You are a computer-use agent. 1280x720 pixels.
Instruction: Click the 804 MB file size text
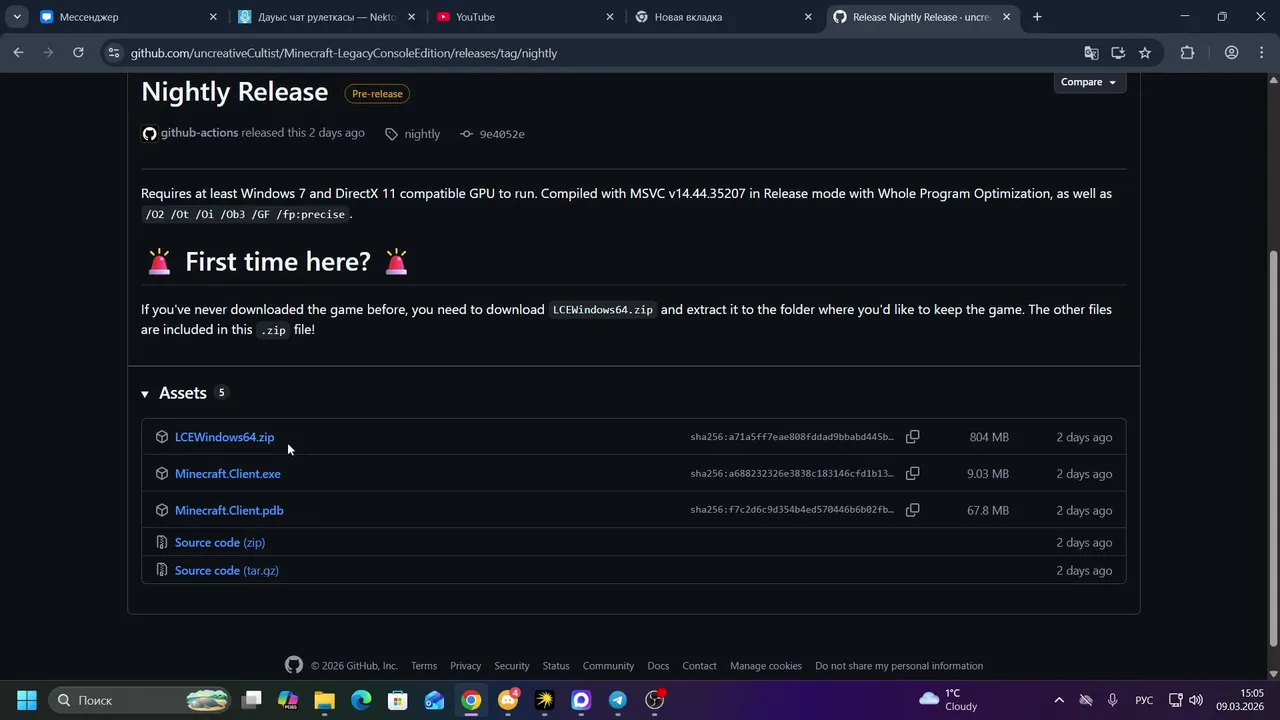(989, 437)
